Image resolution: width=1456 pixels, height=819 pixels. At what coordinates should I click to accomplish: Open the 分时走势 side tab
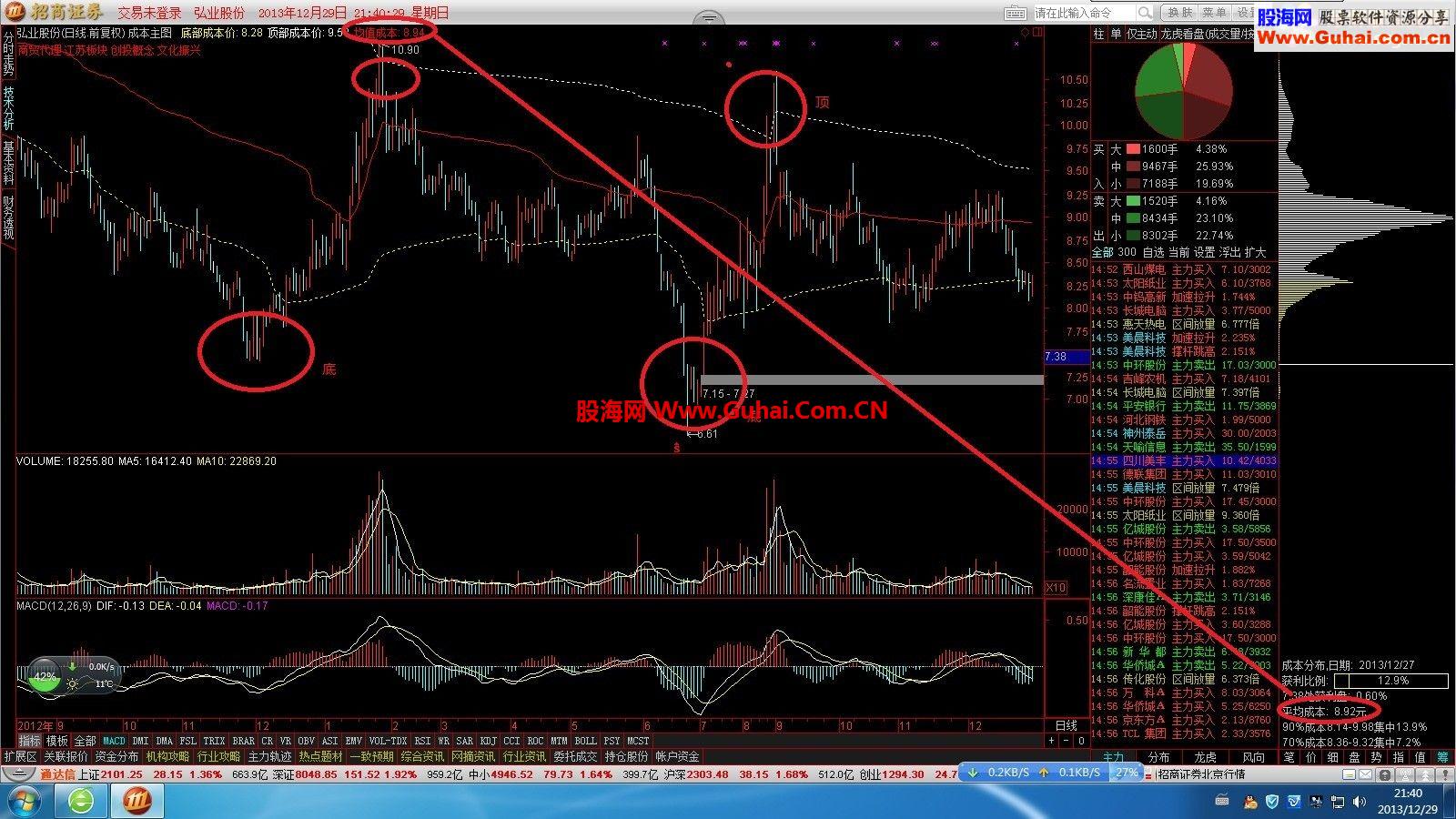coord(8,53)
